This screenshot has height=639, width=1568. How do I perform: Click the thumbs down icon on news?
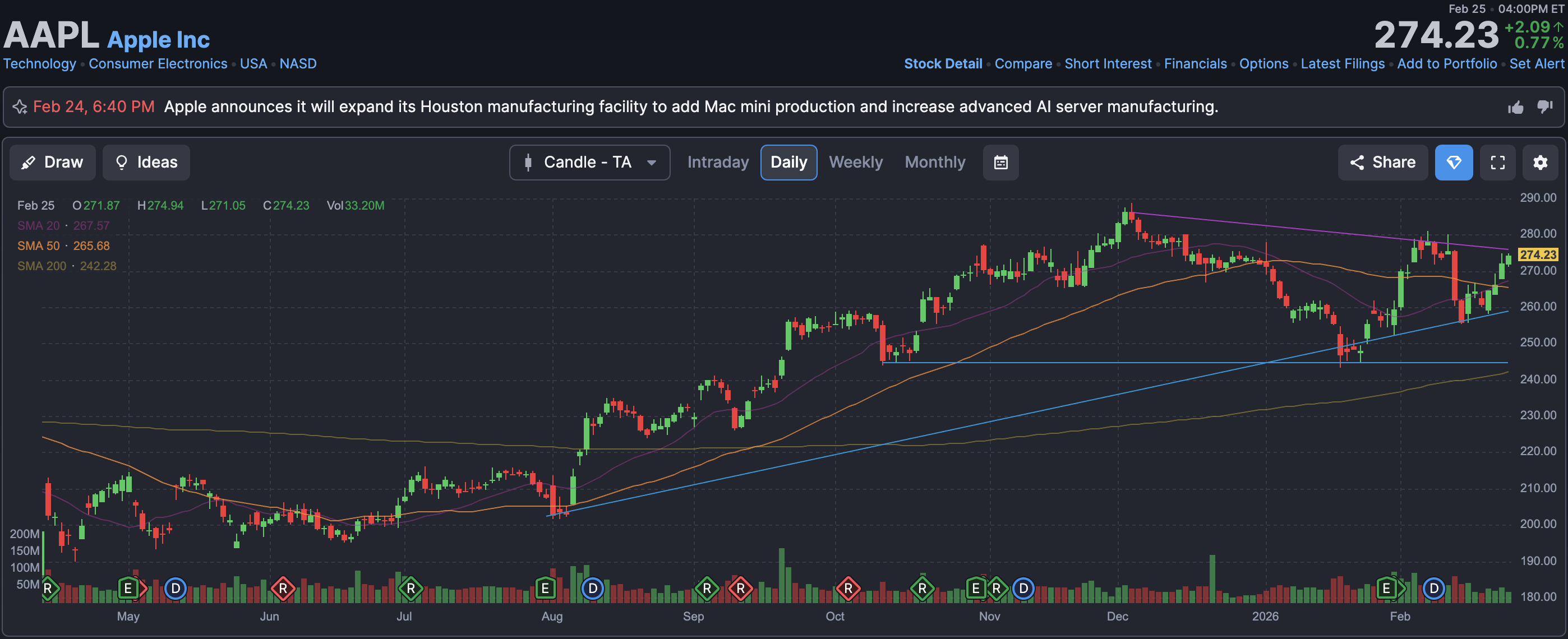coord(1544,106)
